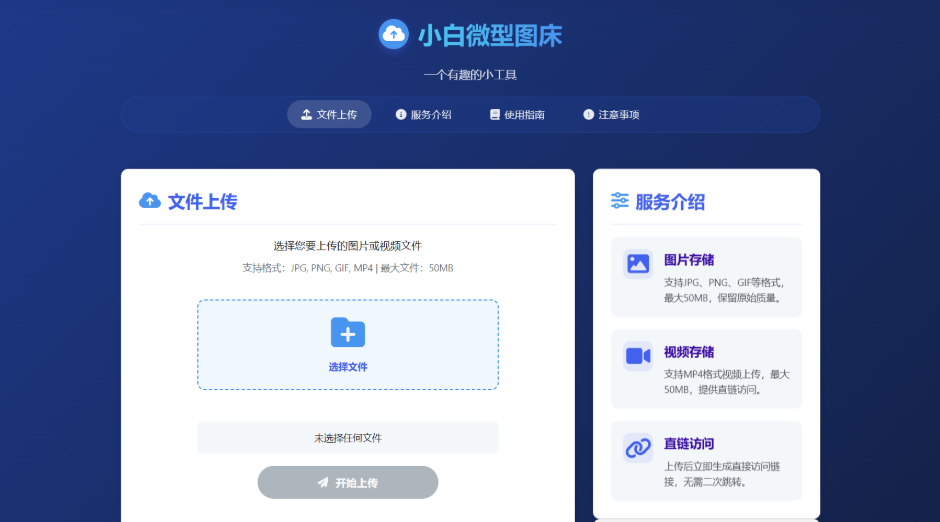Viewport: 940px width, 522px height.
Task: Click the exclamation icon beside 注意事项
Action: [588, 114]
